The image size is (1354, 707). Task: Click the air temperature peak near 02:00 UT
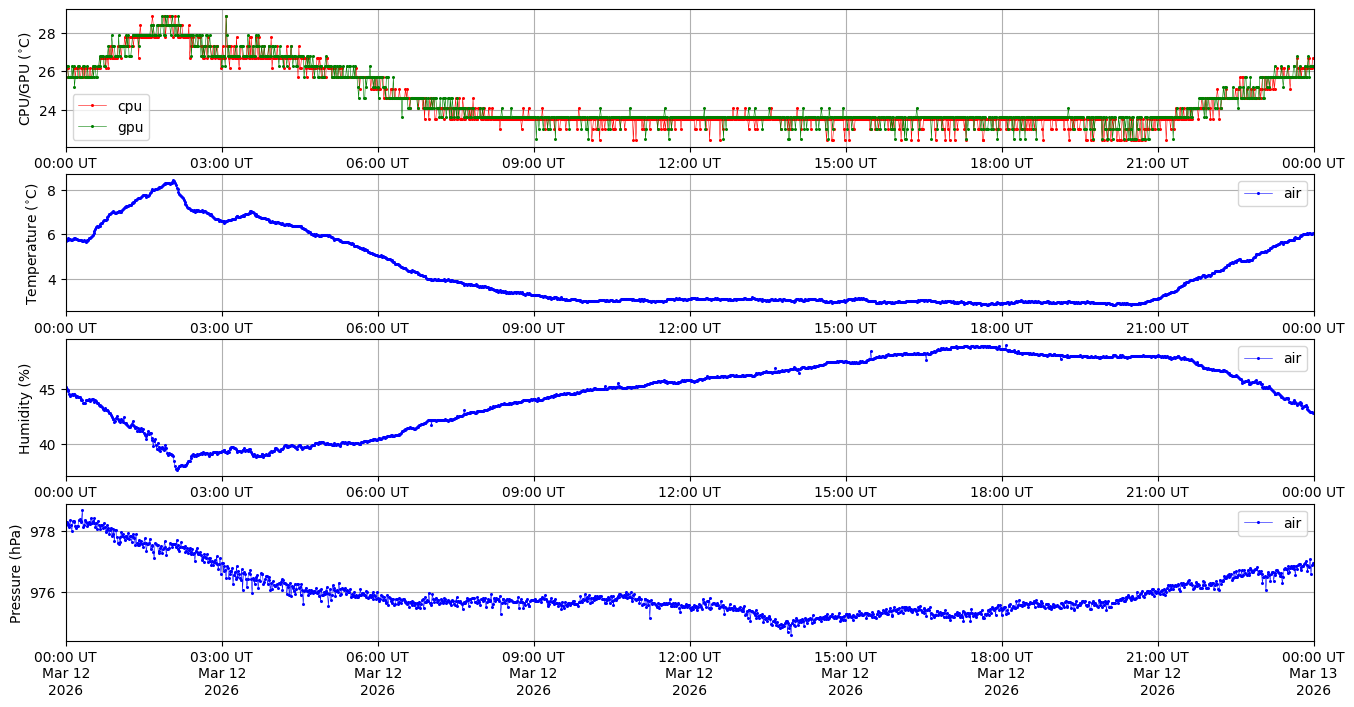click(x=173, y=181)
